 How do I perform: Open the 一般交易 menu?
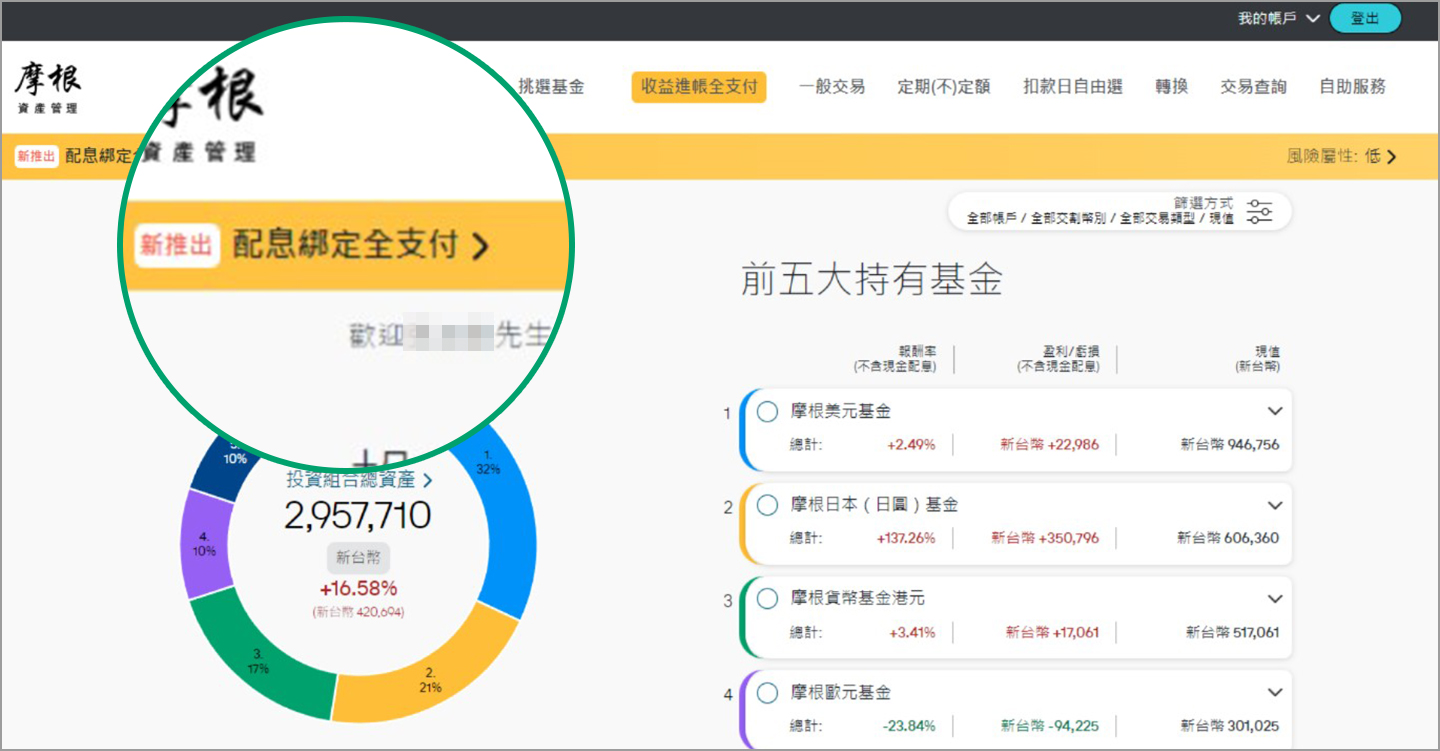coord(831,87)
